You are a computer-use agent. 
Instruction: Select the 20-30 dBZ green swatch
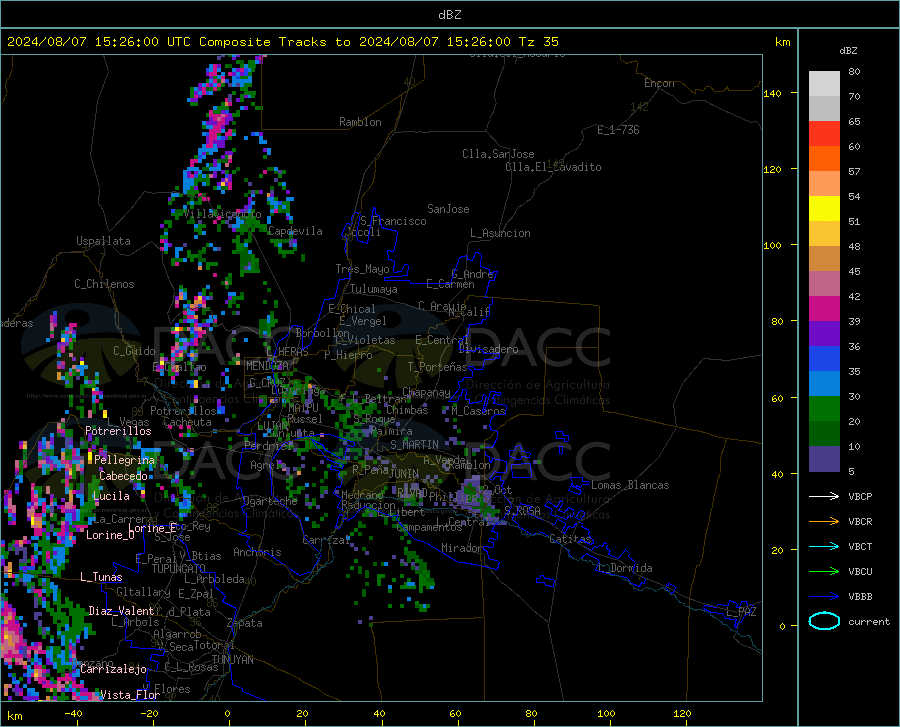tap(824, 409)
